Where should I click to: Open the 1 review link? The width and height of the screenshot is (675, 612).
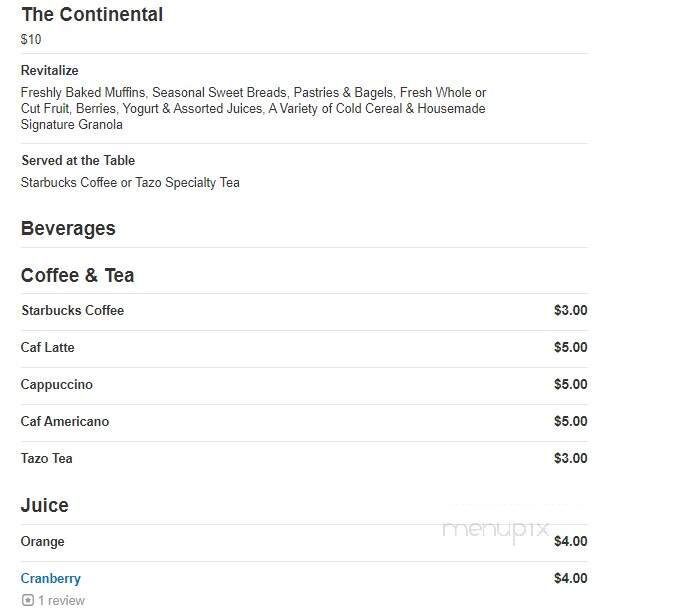click(x=61, y=600)
